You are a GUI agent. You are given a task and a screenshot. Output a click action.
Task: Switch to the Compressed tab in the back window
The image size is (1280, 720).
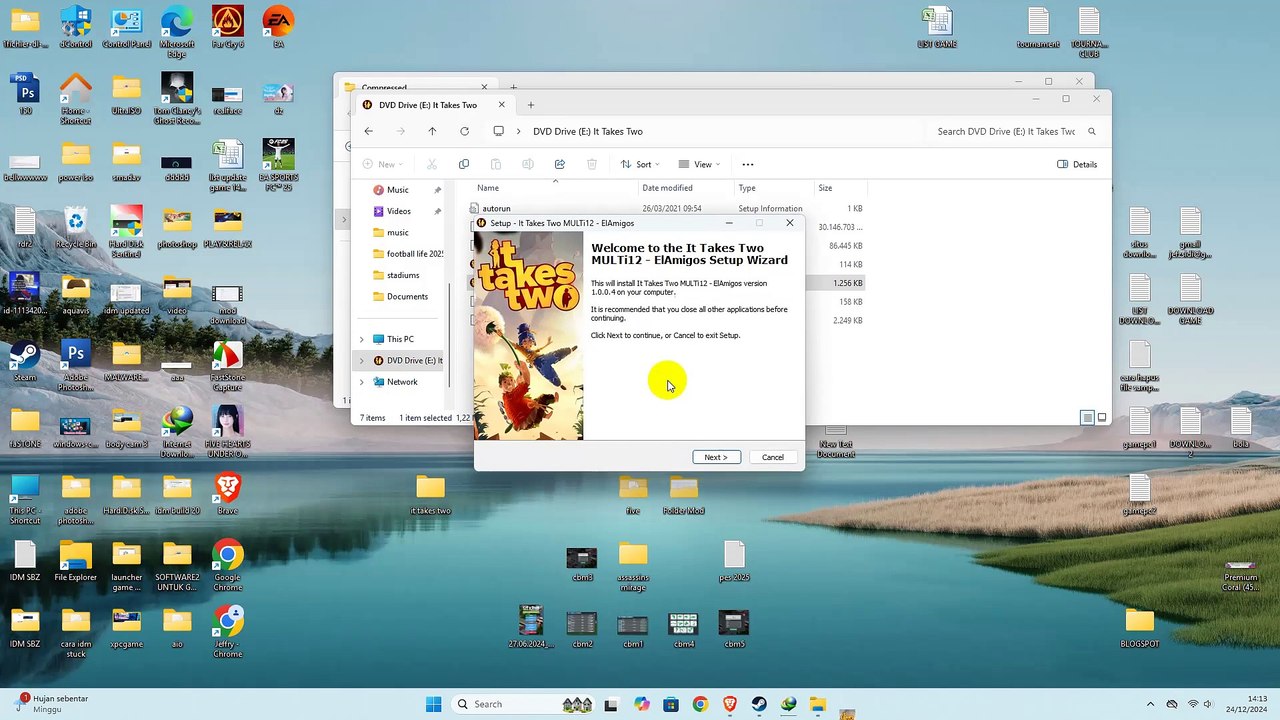[x=384, y=88]
